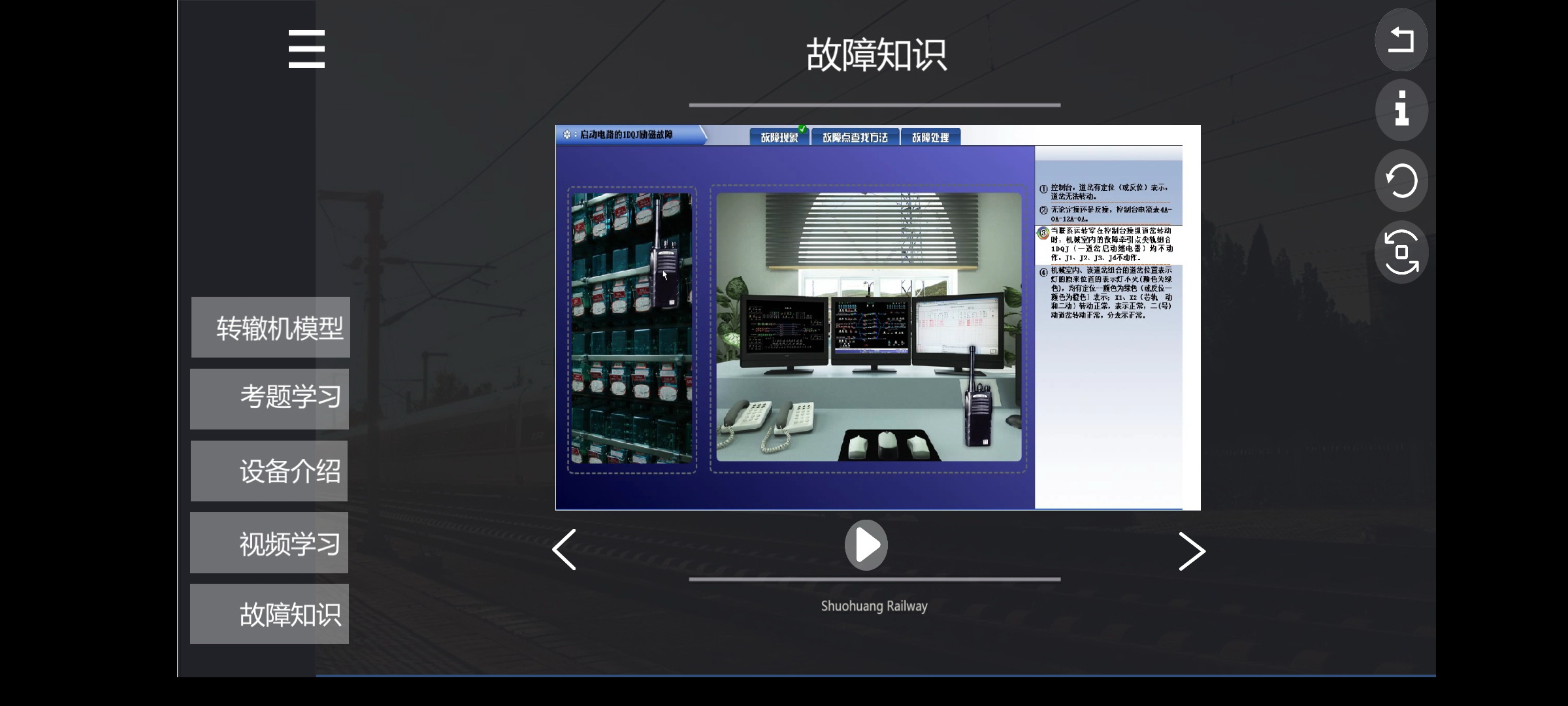Select 故障知识 sidebar item

[x=269, y=614]
